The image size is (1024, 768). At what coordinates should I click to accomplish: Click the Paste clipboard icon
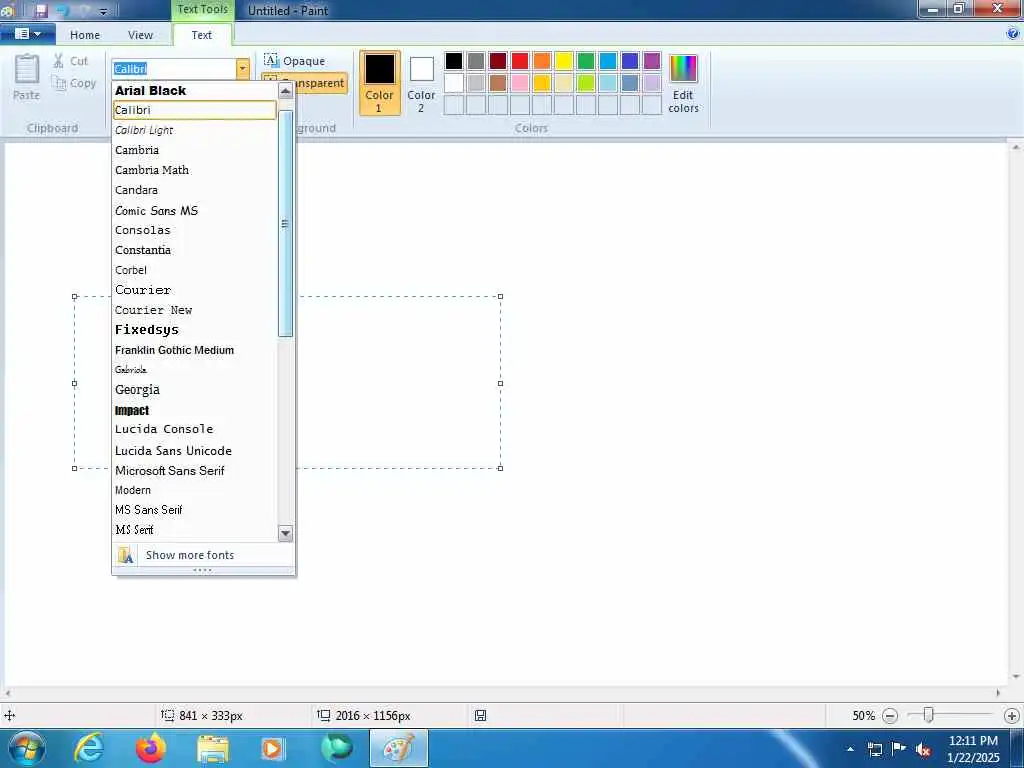27,69
